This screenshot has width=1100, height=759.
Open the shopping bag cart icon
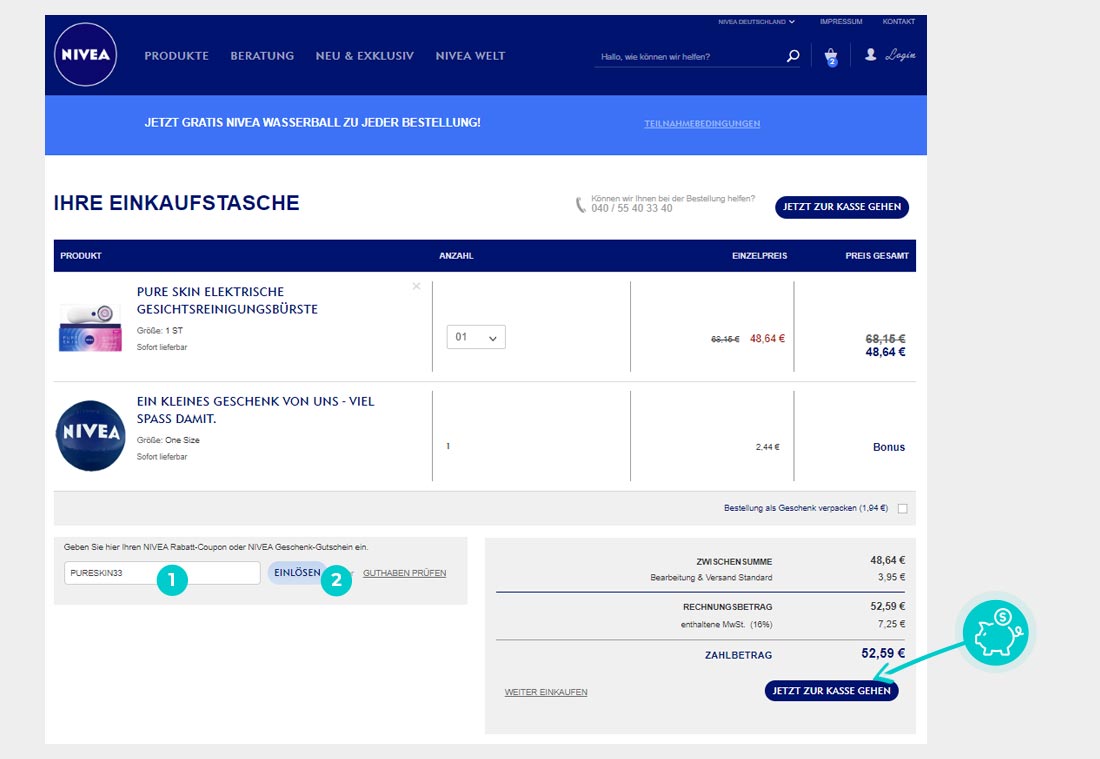830,57
